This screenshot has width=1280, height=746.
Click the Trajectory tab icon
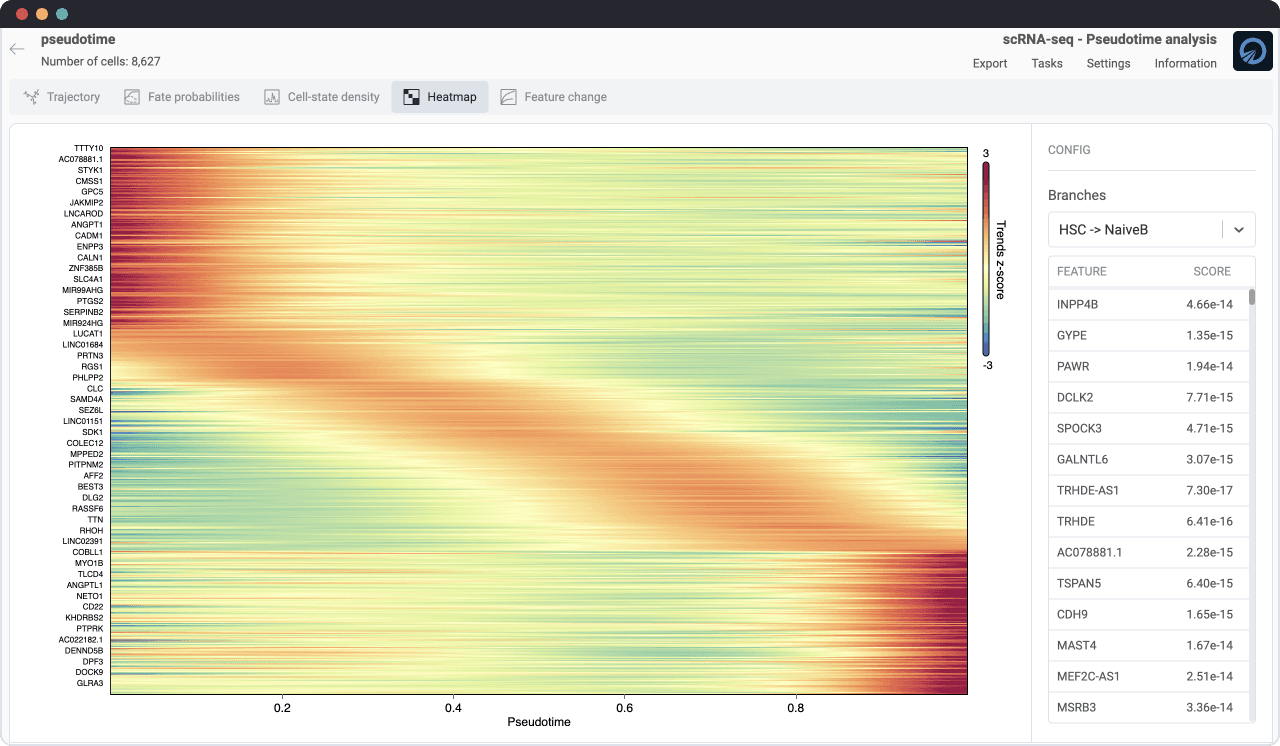tap(31, 97)
